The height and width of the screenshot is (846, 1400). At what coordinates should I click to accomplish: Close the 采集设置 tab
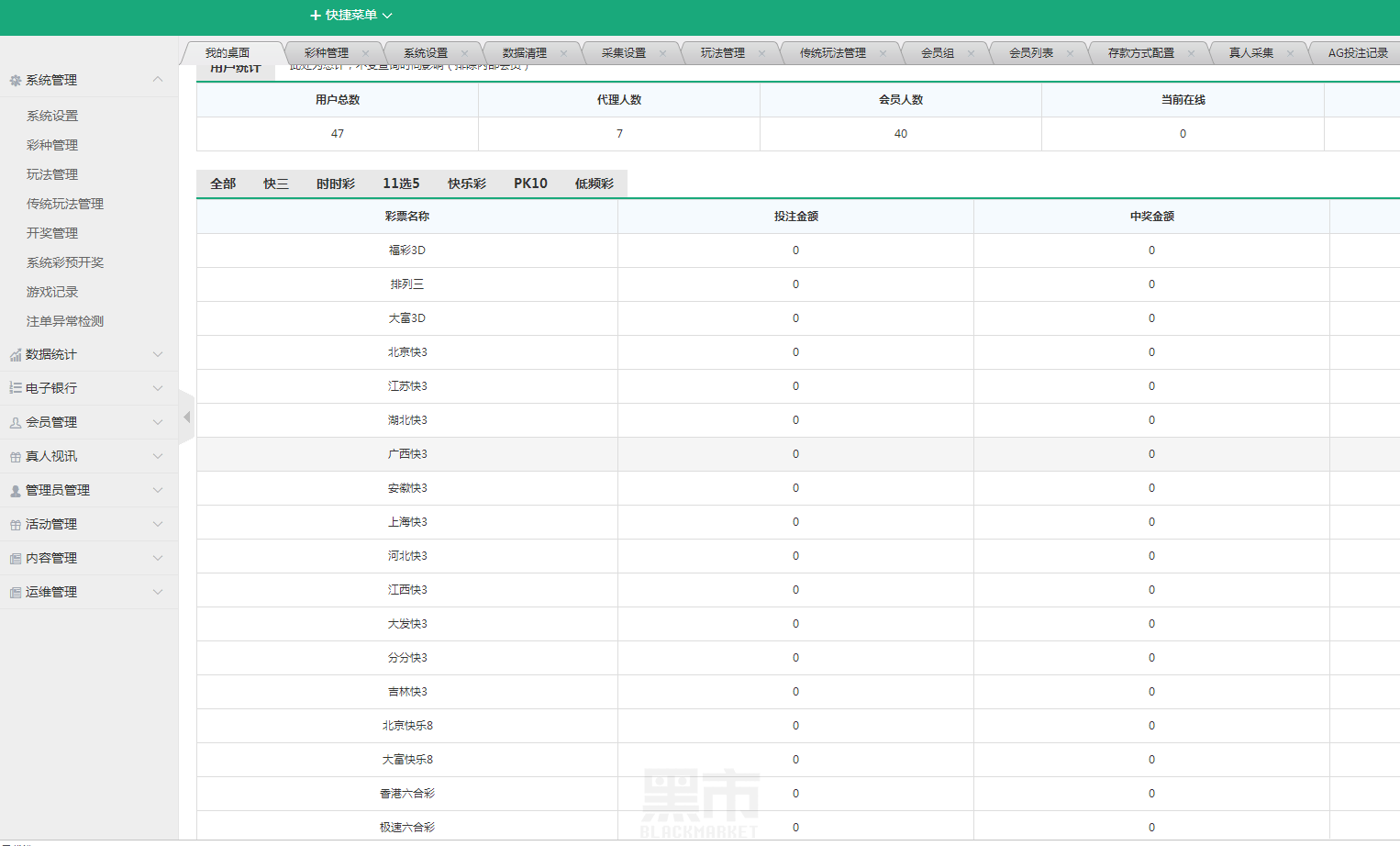(662, 53)
